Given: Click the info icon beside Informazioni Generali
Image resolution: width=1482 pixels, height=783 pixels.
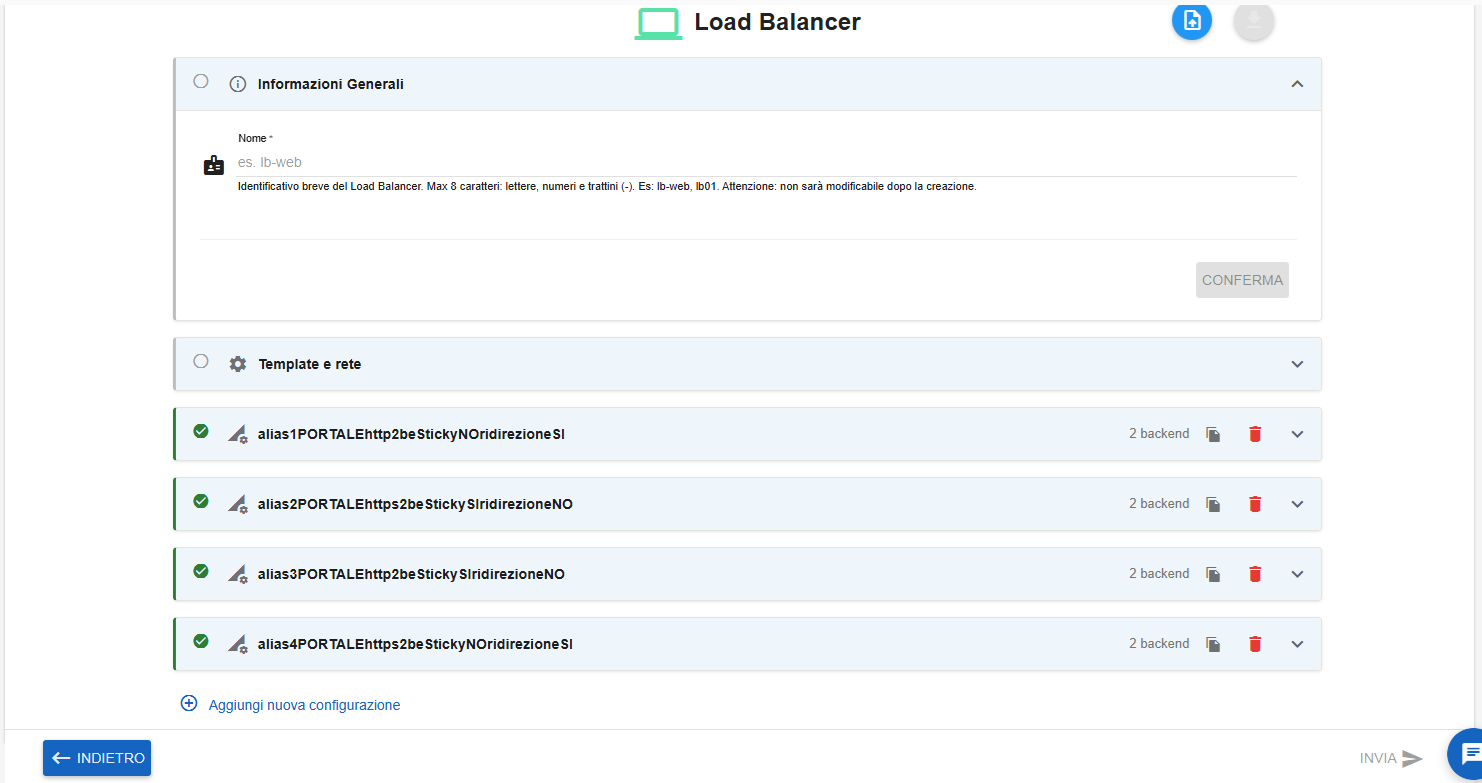Looking at the screenshot, I should pos(238,84).
